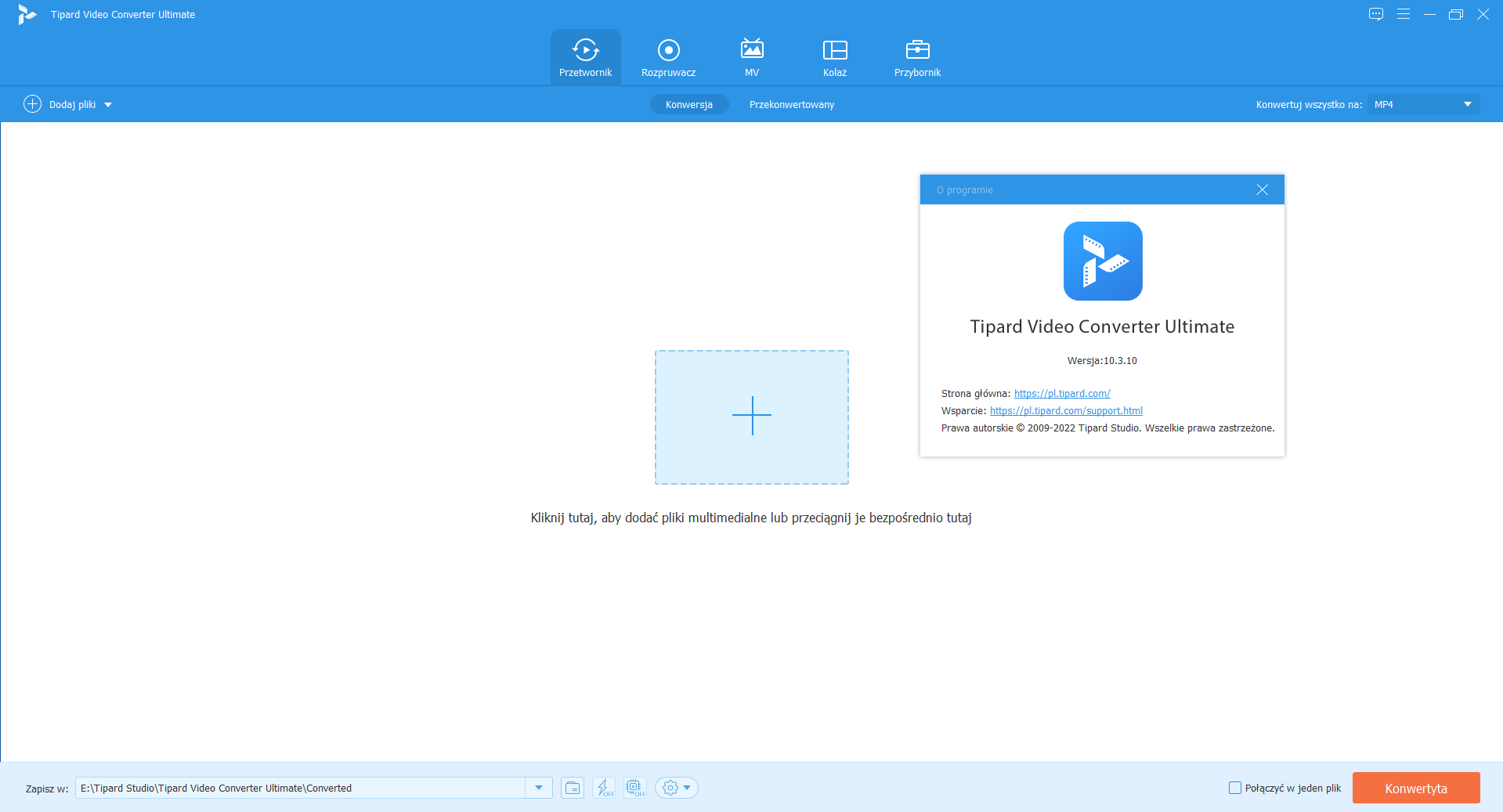Image resolution: width=1503 pixels, height=812 pixels.
Task: Check Połączyć w jeden plik checkbox
Action: pyautogui.click(x=1235, y=788)
